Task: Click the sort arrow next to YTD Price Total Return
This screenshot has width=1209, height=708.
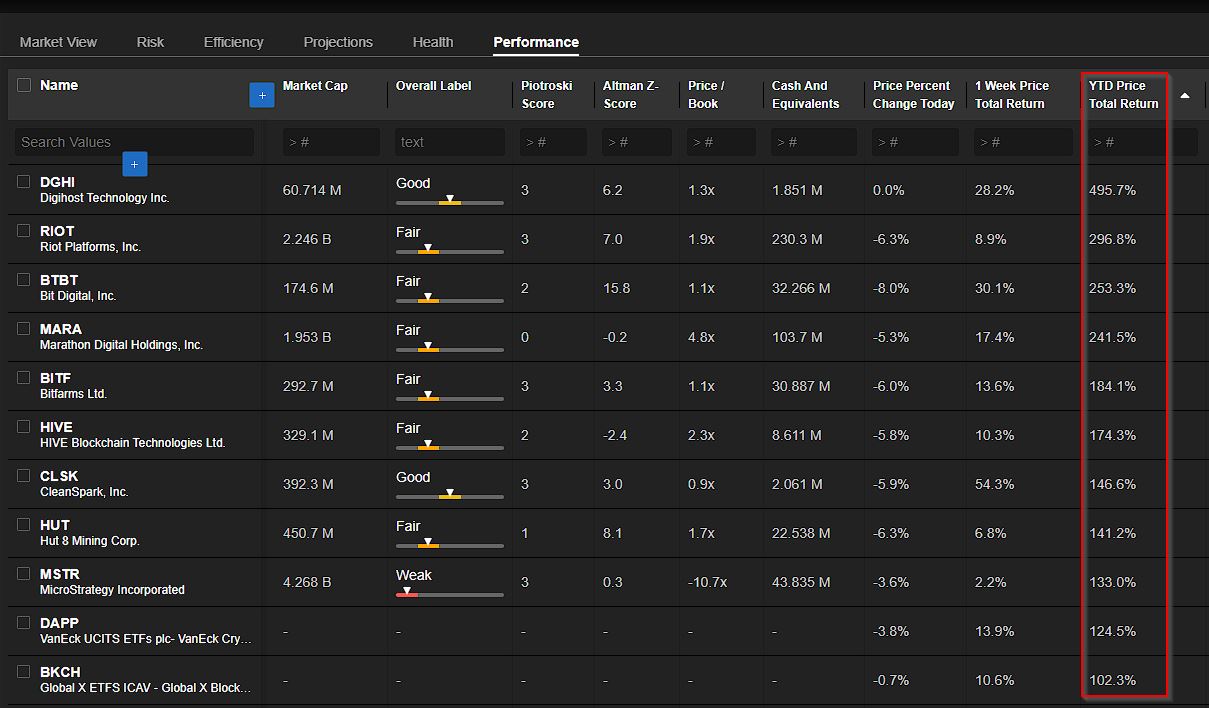Action: [1185, 95]
